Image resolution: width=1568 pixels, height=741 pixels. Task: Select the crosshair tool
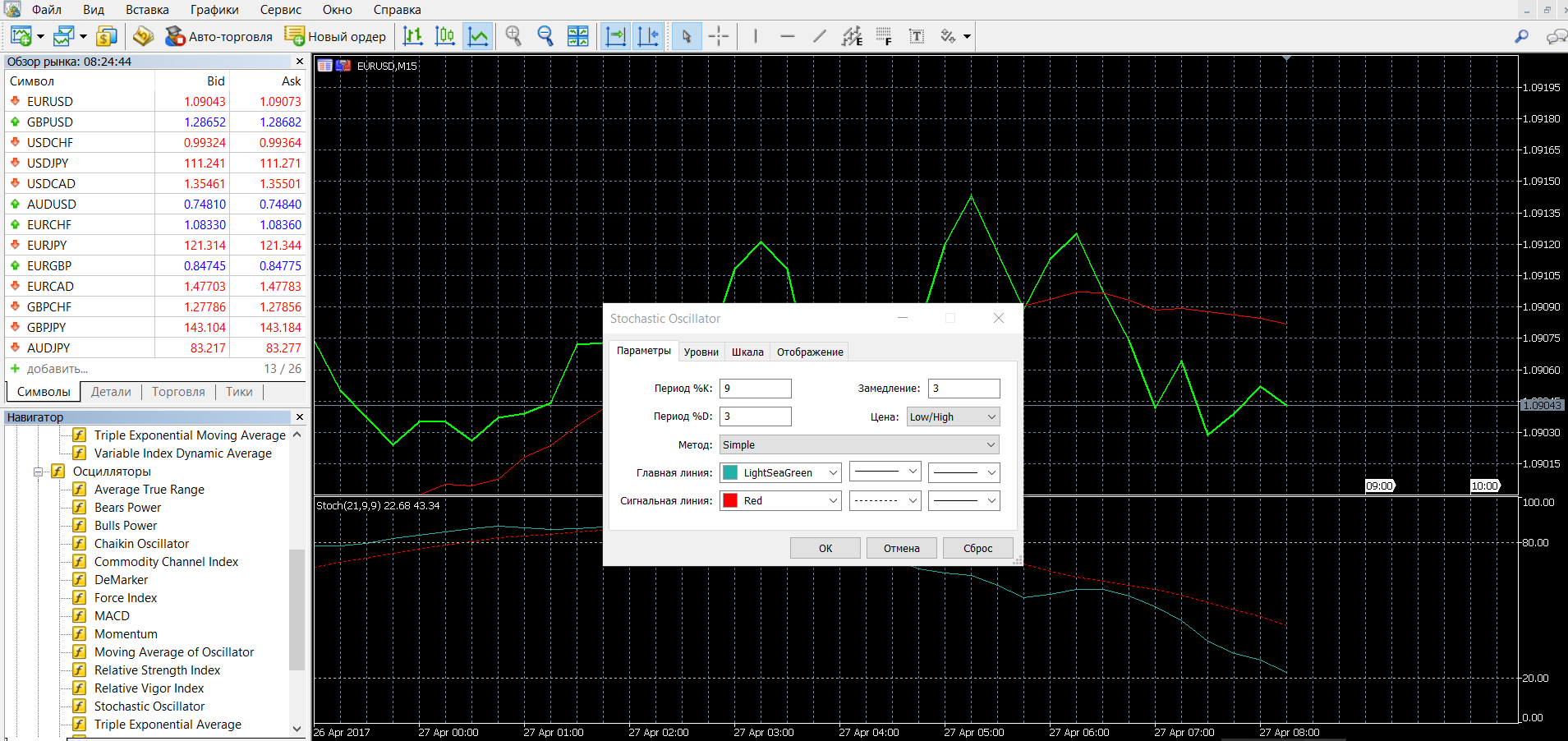coord(719,36)
